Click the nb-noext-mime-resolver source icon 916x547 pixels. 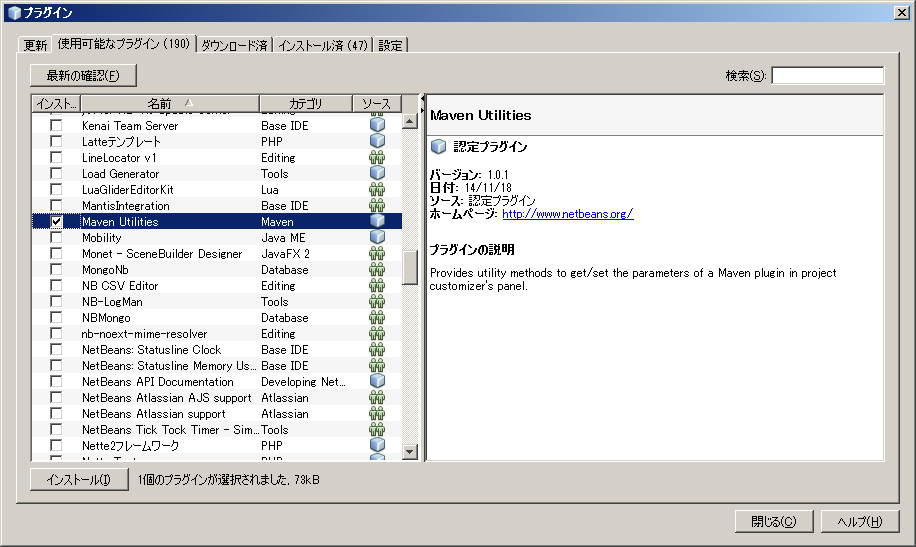pos(377,333)
